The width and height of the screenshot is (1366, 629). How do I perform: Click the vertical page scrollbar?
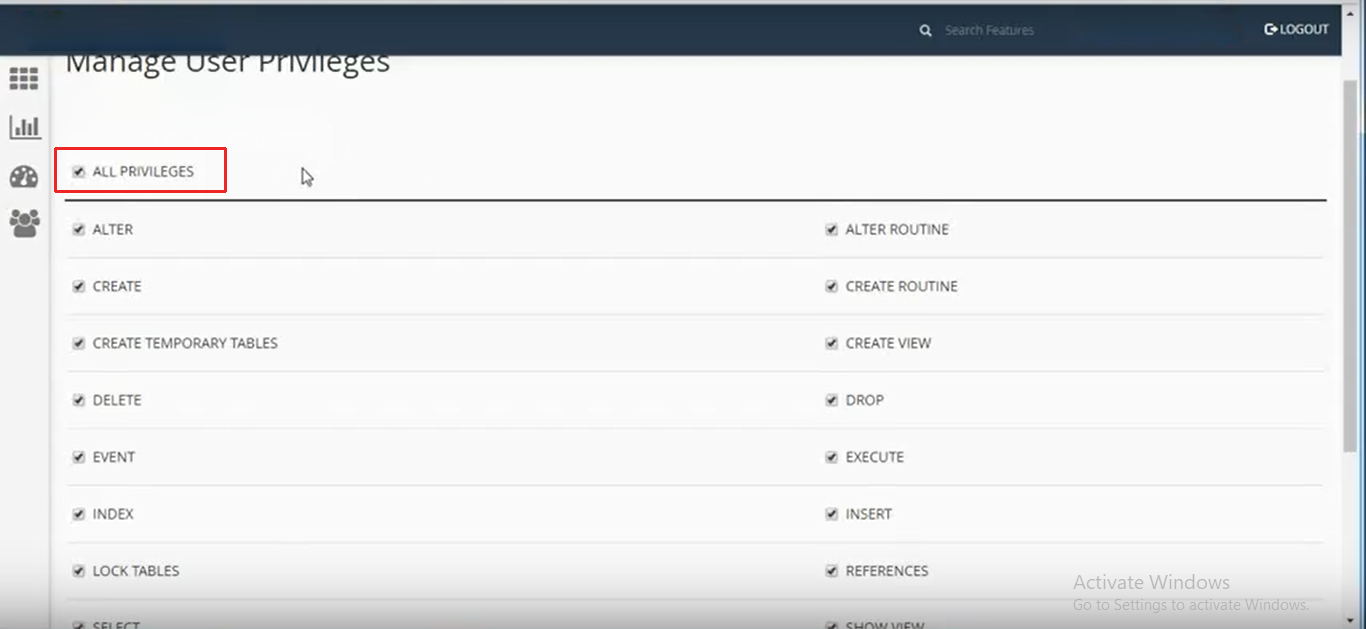(1350, 270)
